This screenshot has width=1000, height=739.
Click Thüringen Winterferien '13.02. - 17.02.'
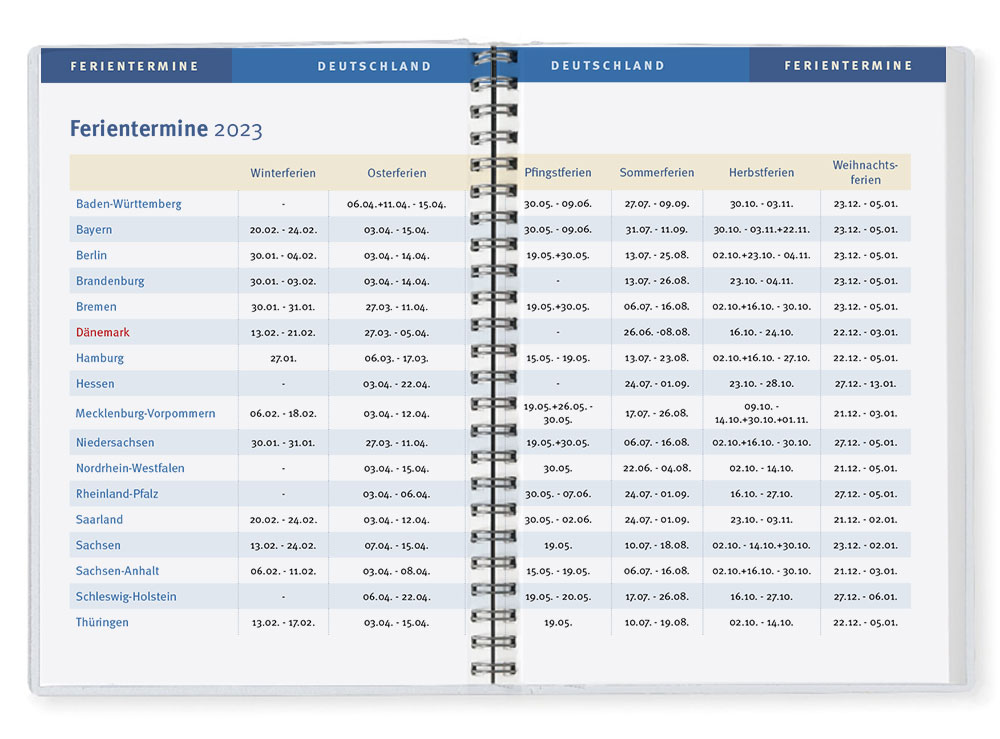pos(283,623)
